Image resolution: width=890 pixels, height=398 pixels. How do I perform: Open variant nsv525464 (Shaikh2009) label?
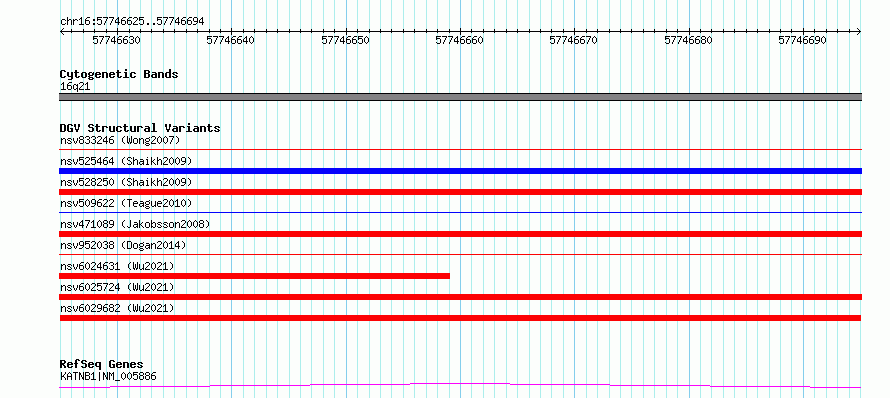pos(126,161)
